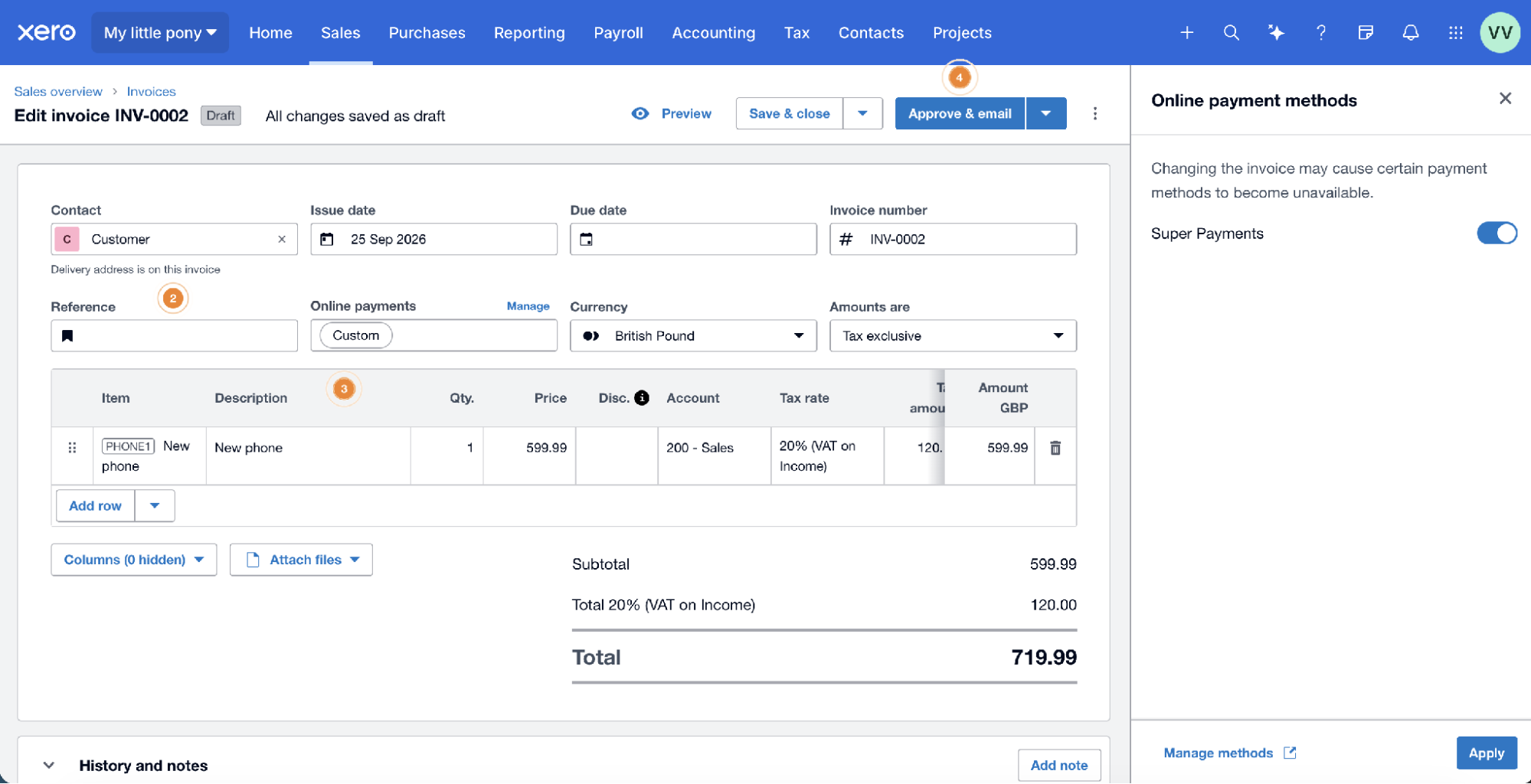
Task: Open the Tax exclusive amounts dropdown
Action: (953, 335)
